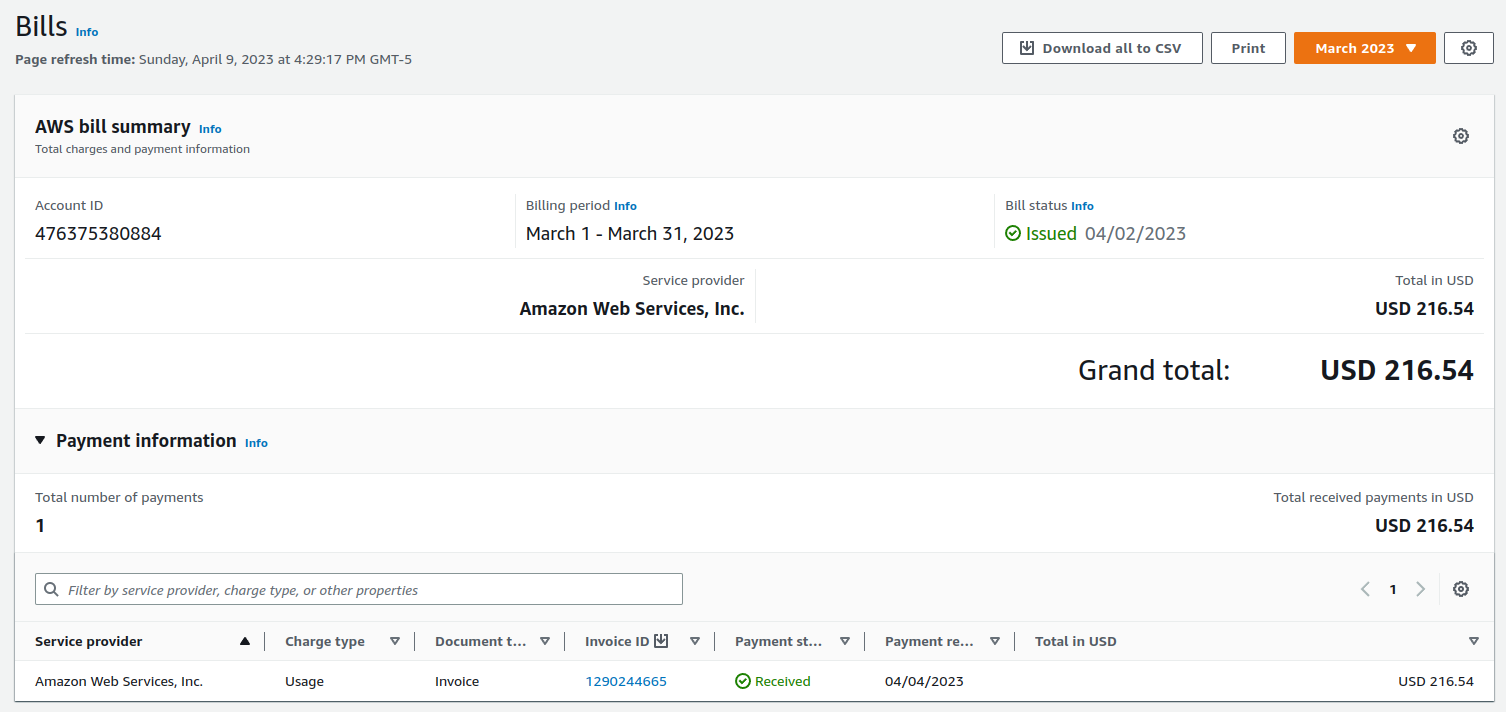The width and height of the screenshot is (1506, 712).
Task: Focus the payment filter search field
Action: [359, 589]
